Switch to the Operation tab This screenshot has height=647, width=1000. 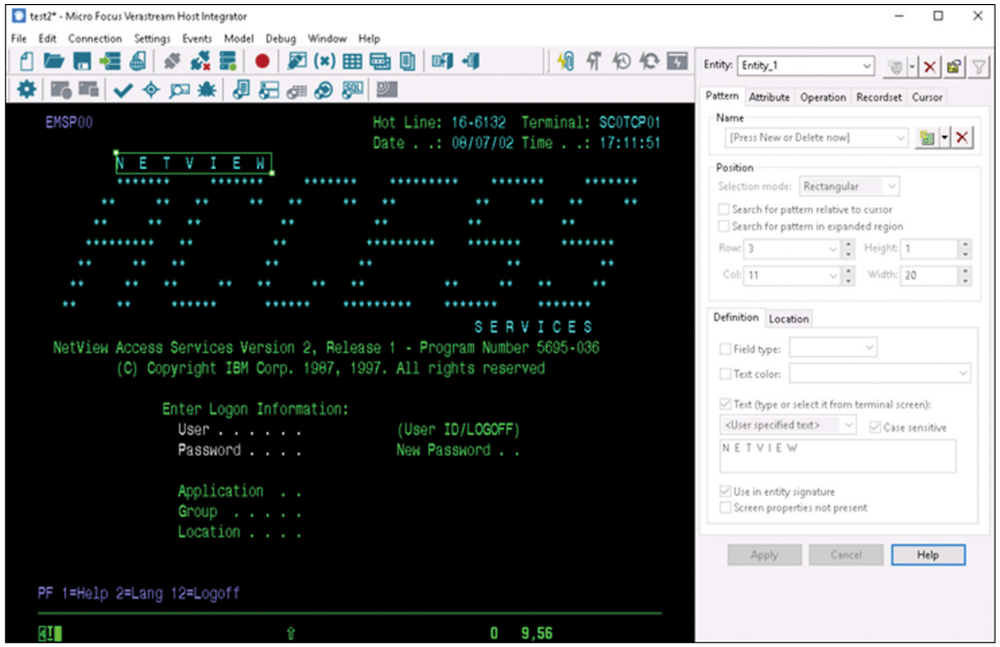point(823,98)
